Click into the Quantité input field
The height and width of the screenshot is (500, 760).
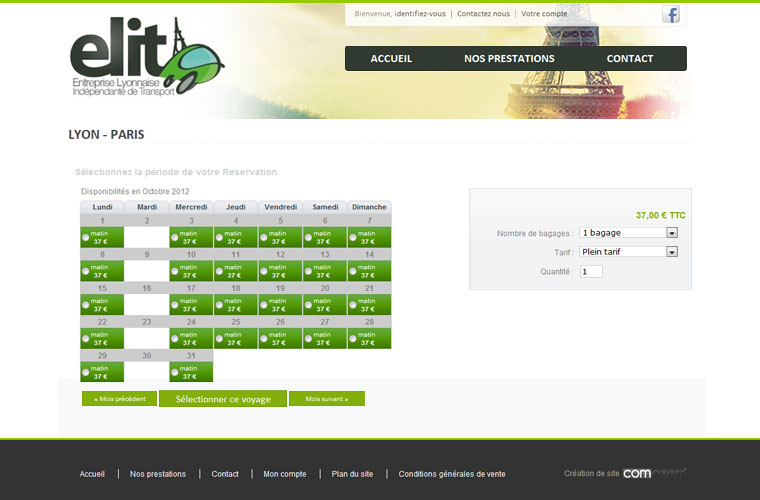[x=590, y=271]
